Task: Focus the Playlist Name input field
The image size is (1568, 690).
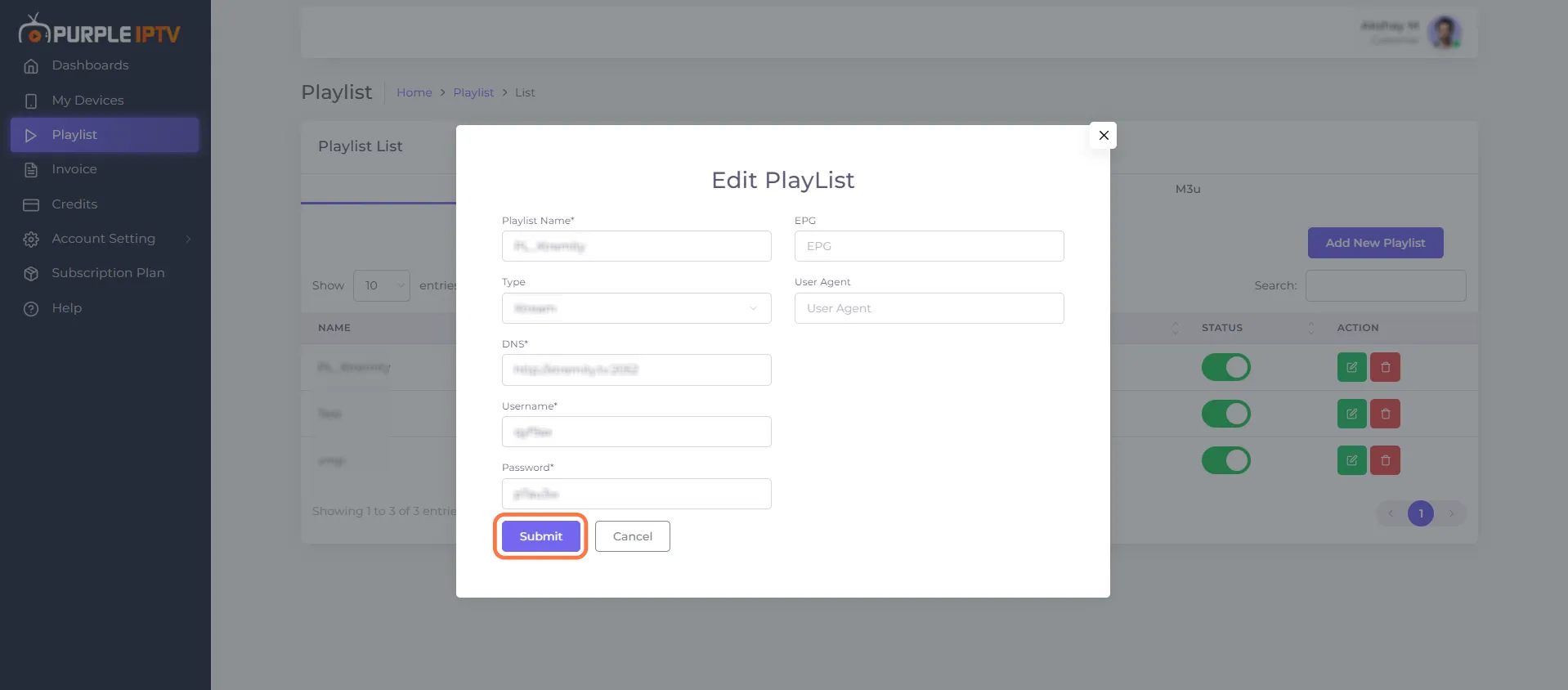Action: tap(637, 246)
